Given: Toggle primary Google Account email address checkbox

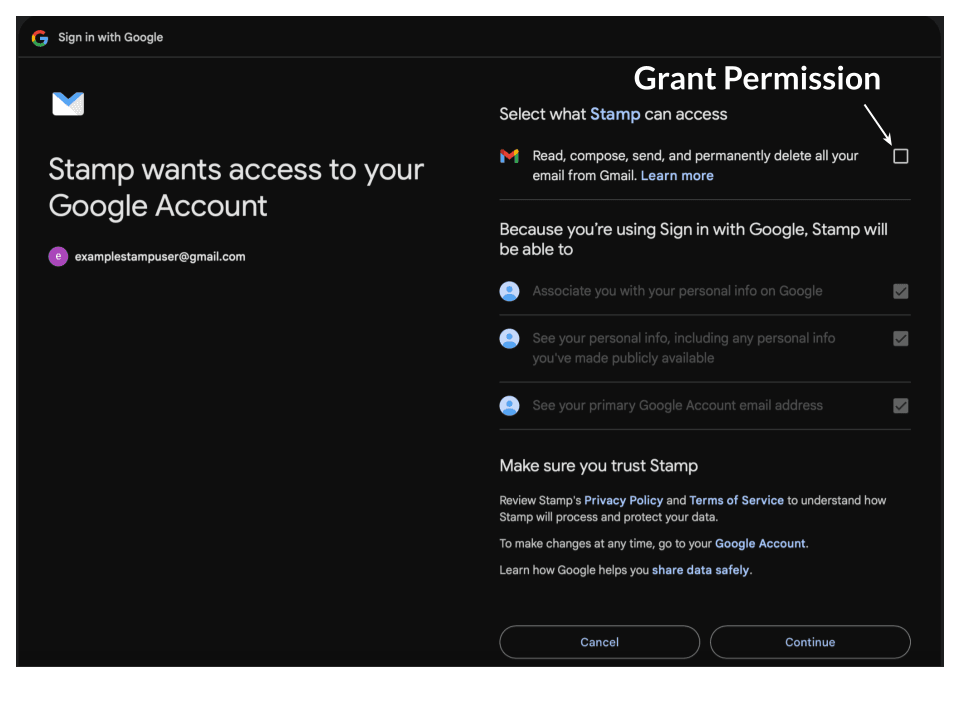Looking at the screenshot, I should pyautogui.click(x=901, y=406).
